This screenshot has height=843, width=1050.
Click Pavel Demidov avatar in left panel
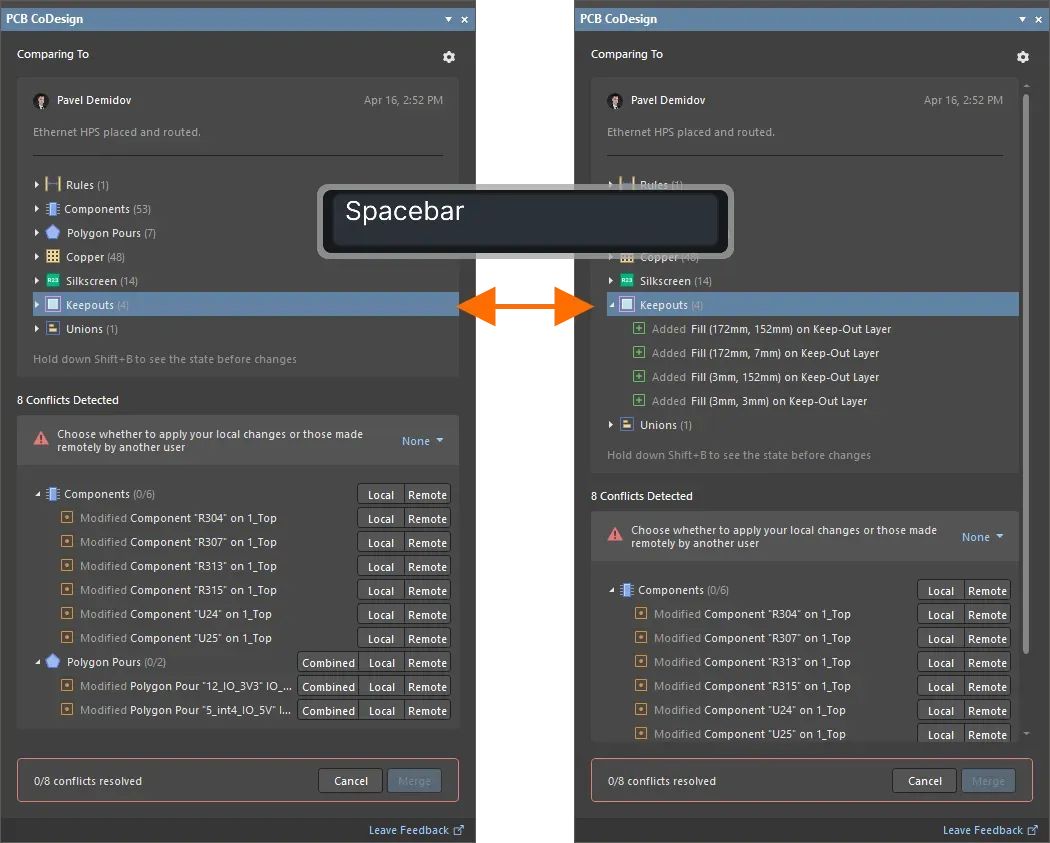click(41, 100)
